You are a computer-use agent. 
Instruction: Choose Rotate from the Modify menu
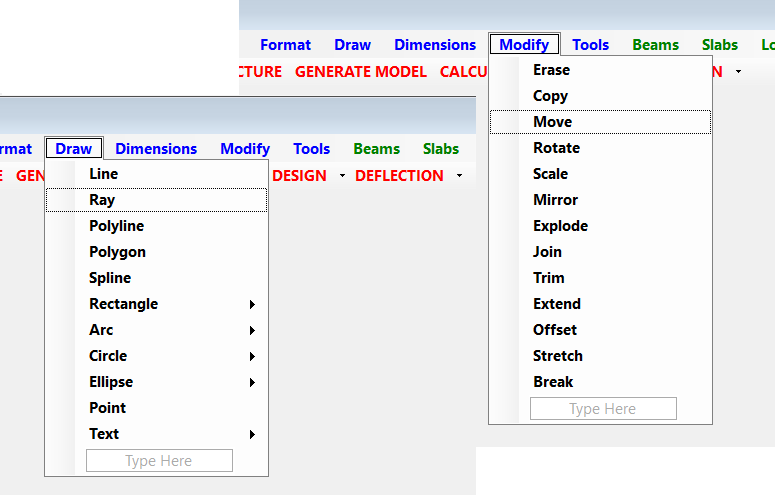600,148
